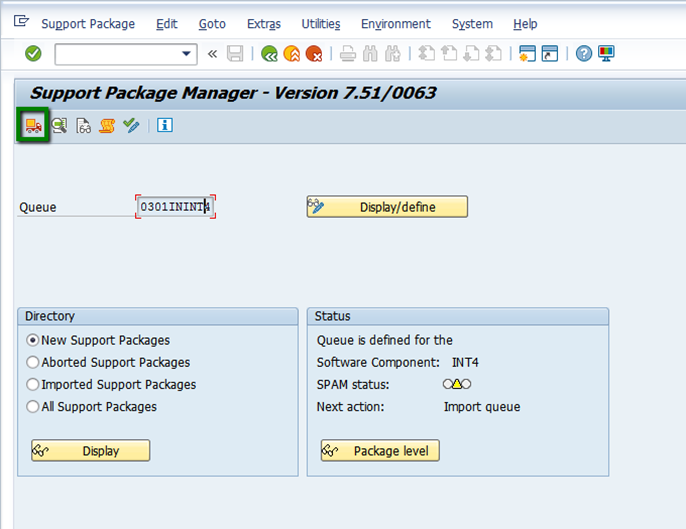Click the Display/define button
Viewport: 686px width, 529px height.
pyautogui.click(x=387, y=207)
